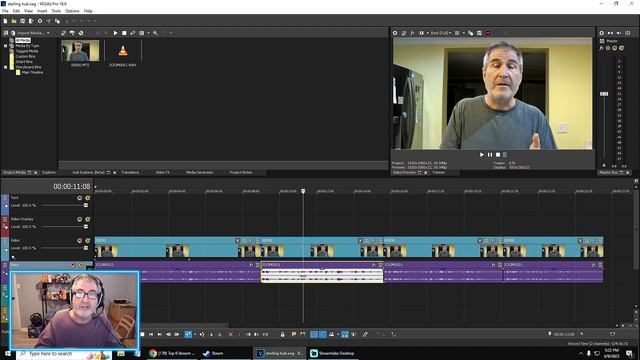Select the video clip thumbnail in Project Media
Image resolution: width=640 pixels, height=360 pixels.
(x=80, y=51)
